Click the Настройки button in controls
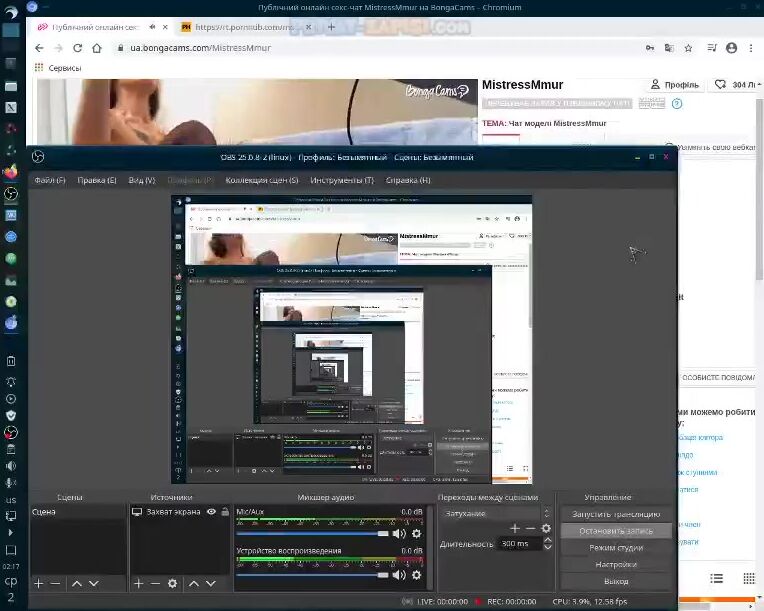This screenshot has width=764, height=611. click(616, 564)
